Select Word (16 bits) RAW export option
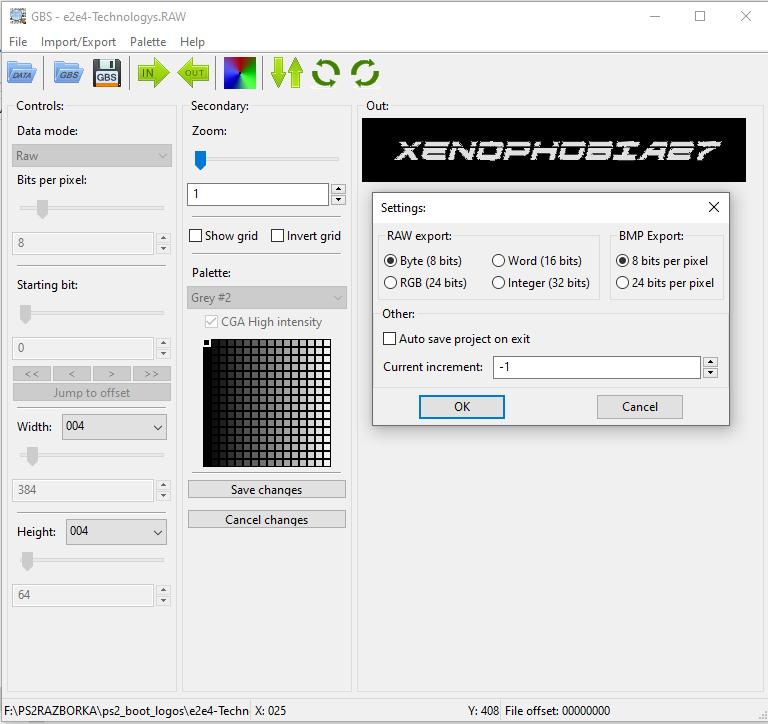The image size is (768, 724). [499, 261]
